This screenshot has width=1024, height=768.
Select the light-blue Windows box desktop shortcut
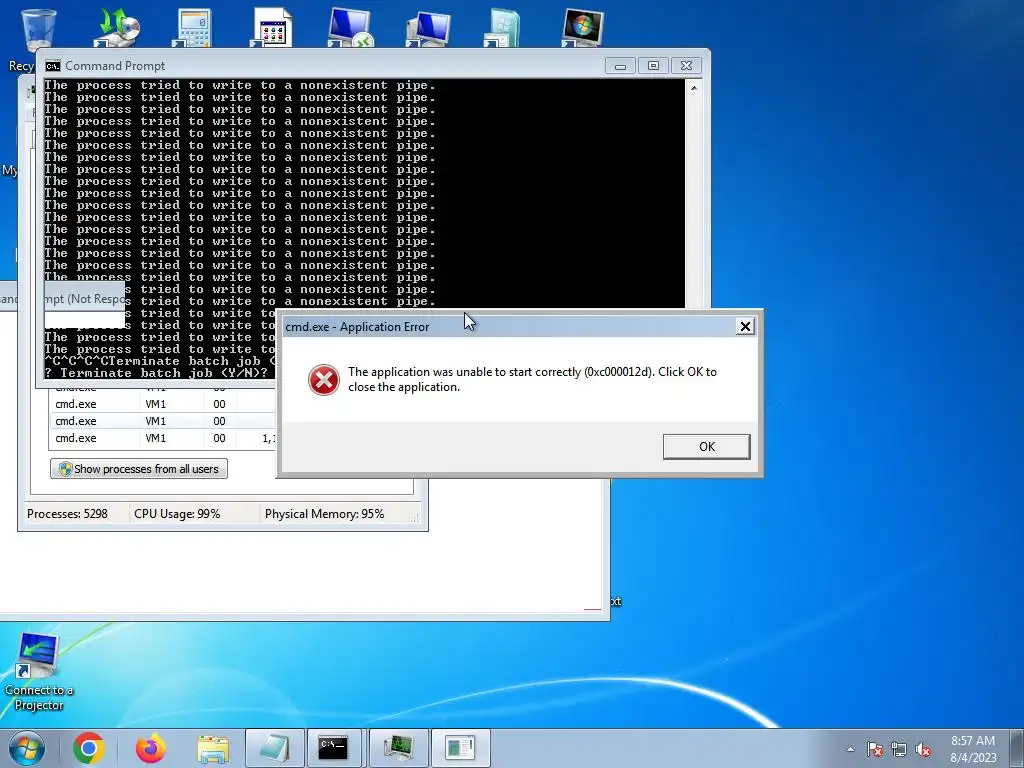(502, 27)
